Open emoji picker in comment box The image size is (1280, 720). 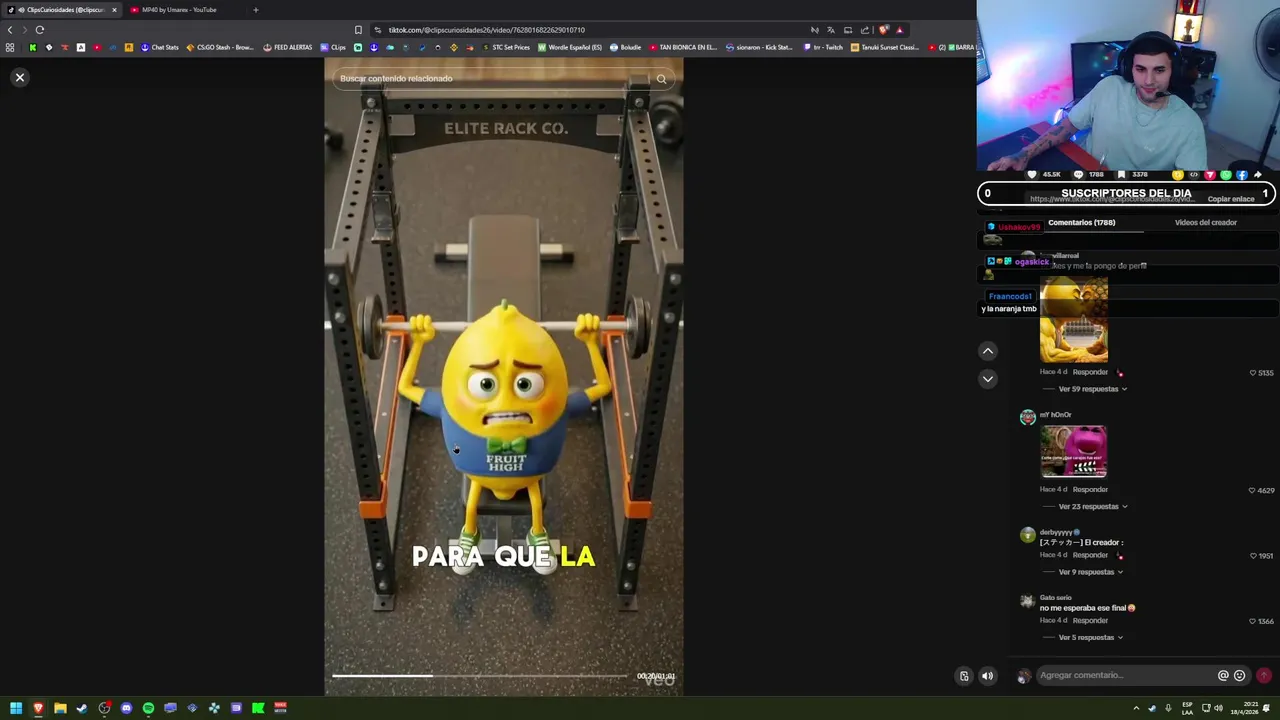pyautogui.click(x=1240, y=675)
